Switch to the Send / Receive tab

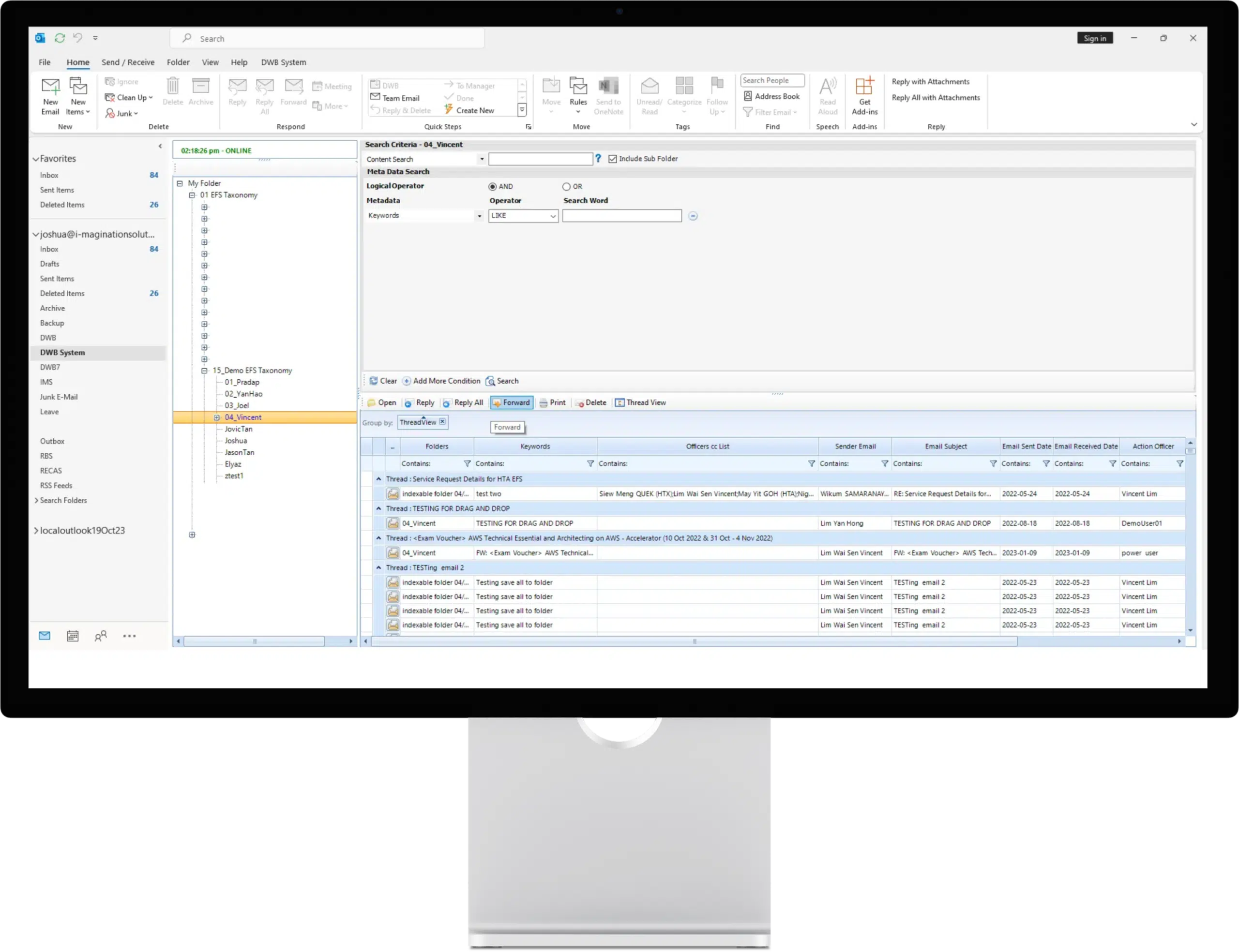128,62
